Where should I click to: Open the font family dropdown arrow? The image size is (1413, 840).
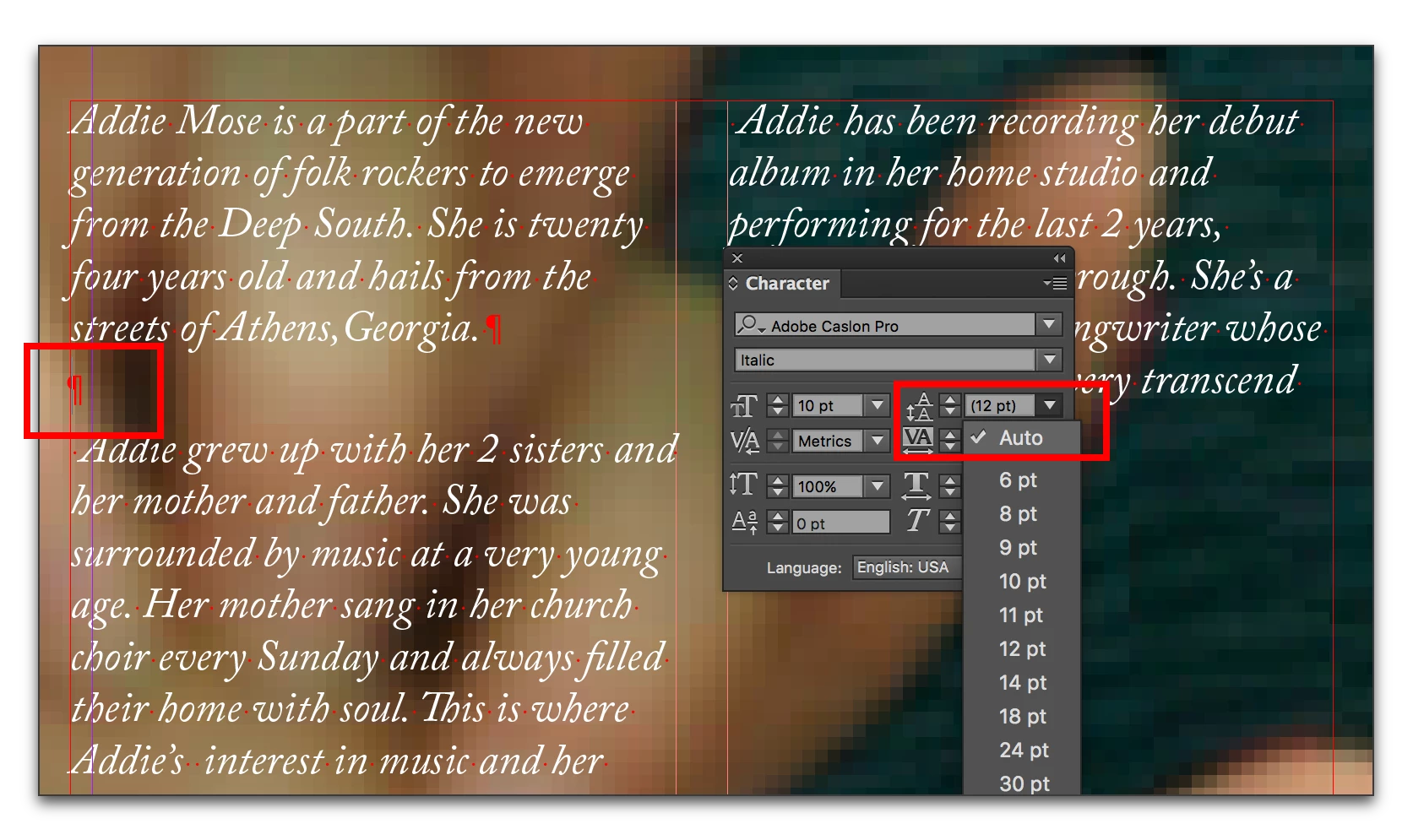(x=1048, y=325)
